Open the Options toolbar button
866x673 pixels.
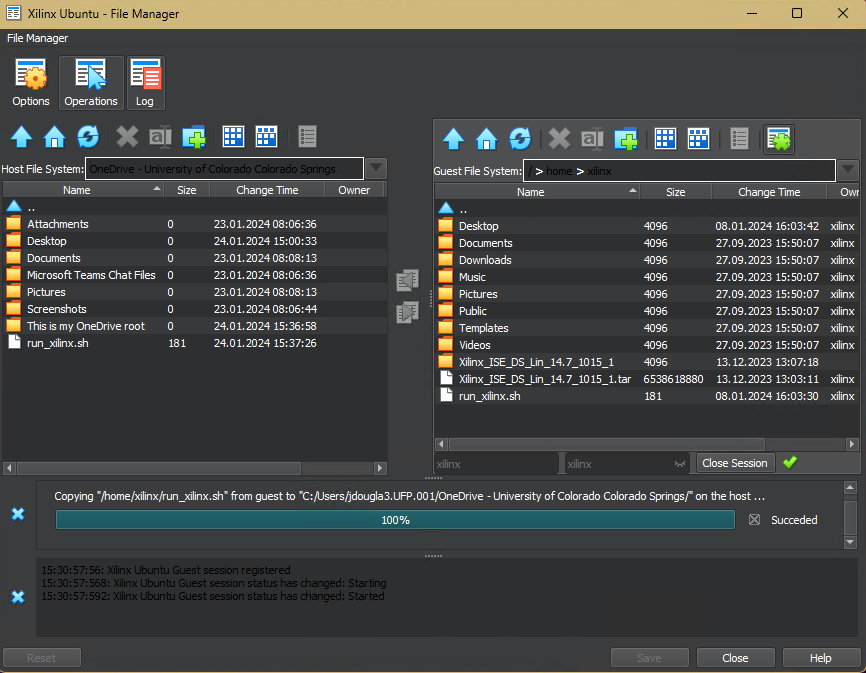click(31, 83)
